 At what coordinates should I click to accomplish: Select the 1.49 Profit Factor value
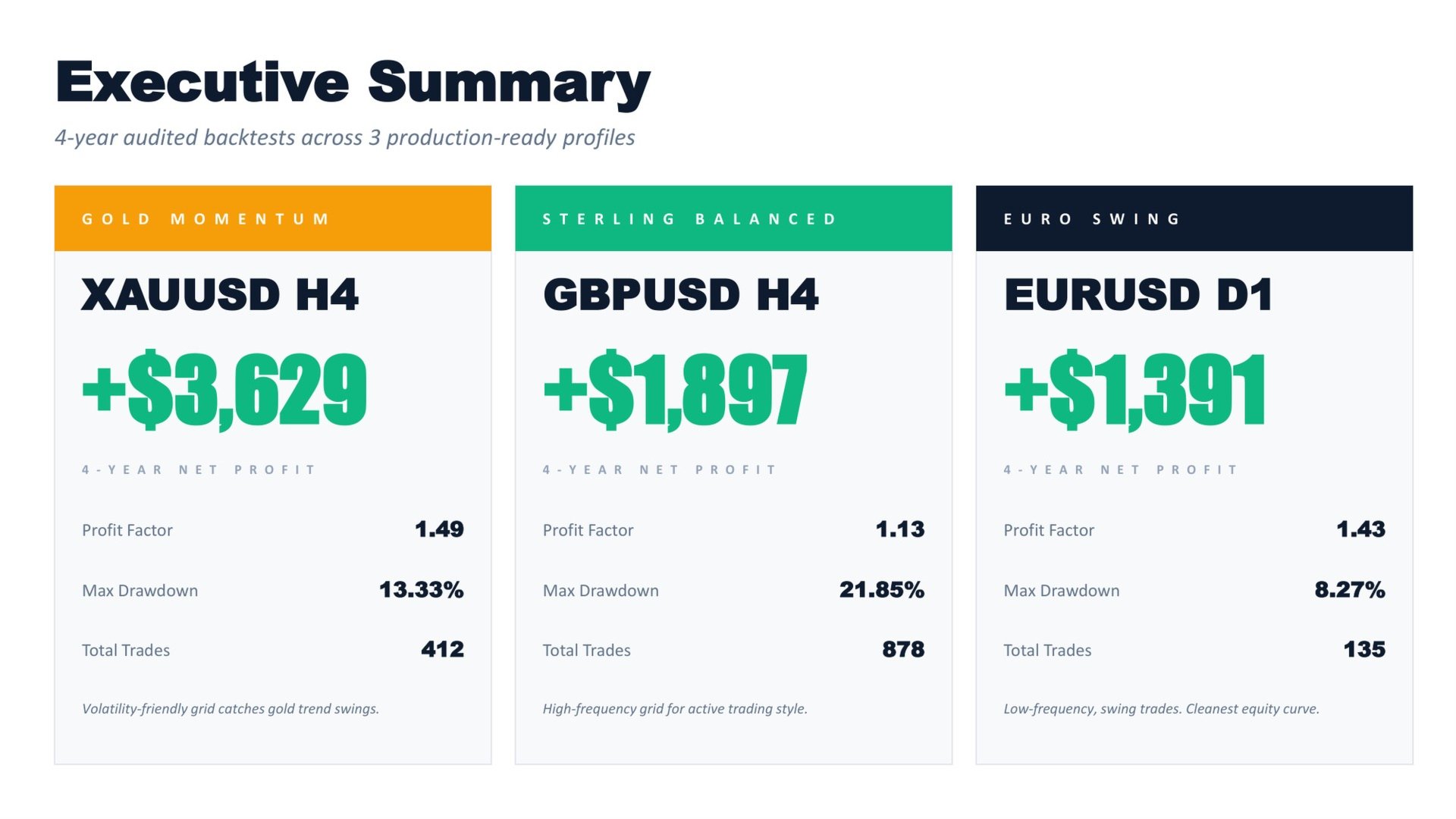tap(439, 529)
